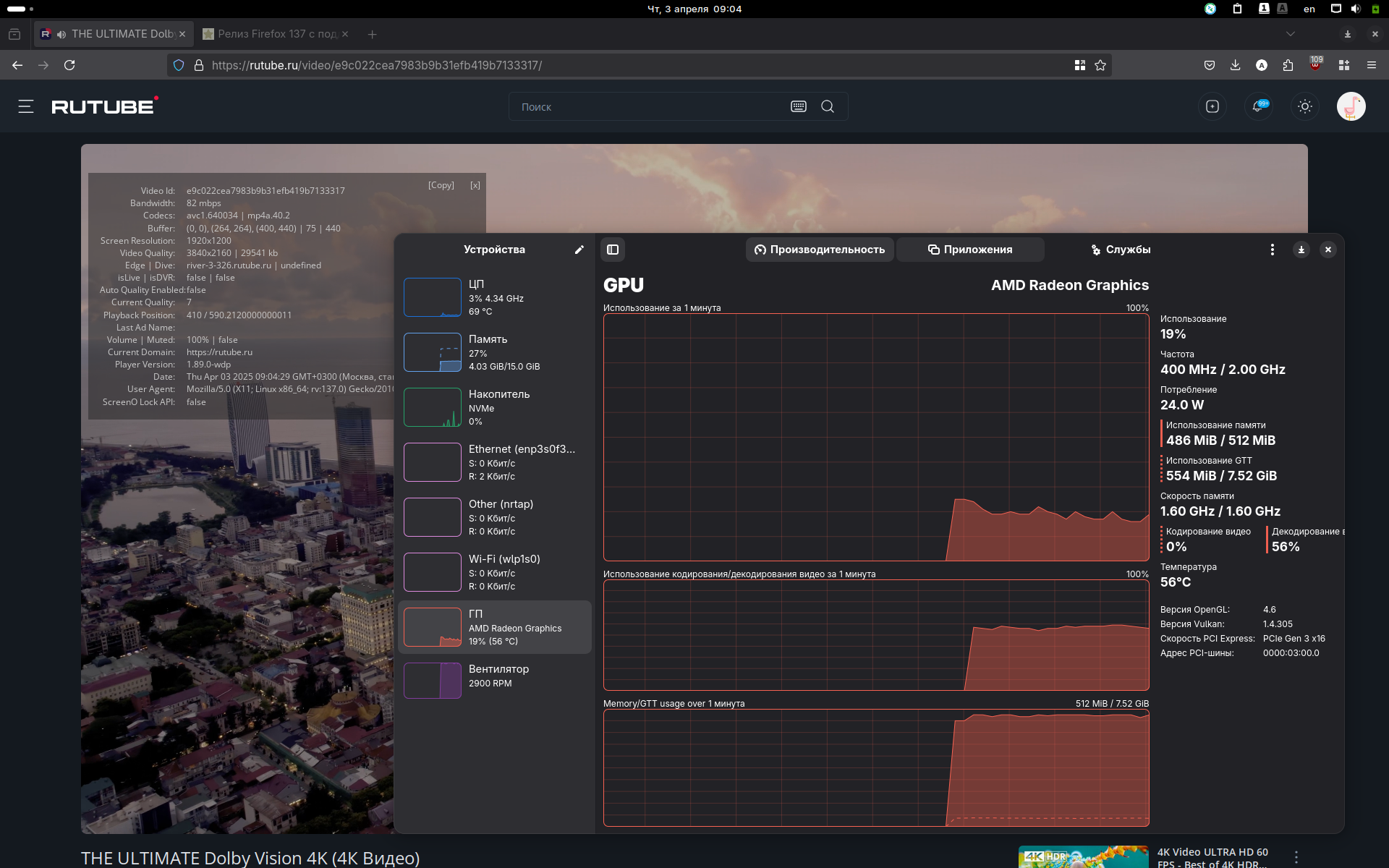This screenshot has height=868, width=1389.
Task: Bookmark this page with the star icon
Action: coord(1100,65)
